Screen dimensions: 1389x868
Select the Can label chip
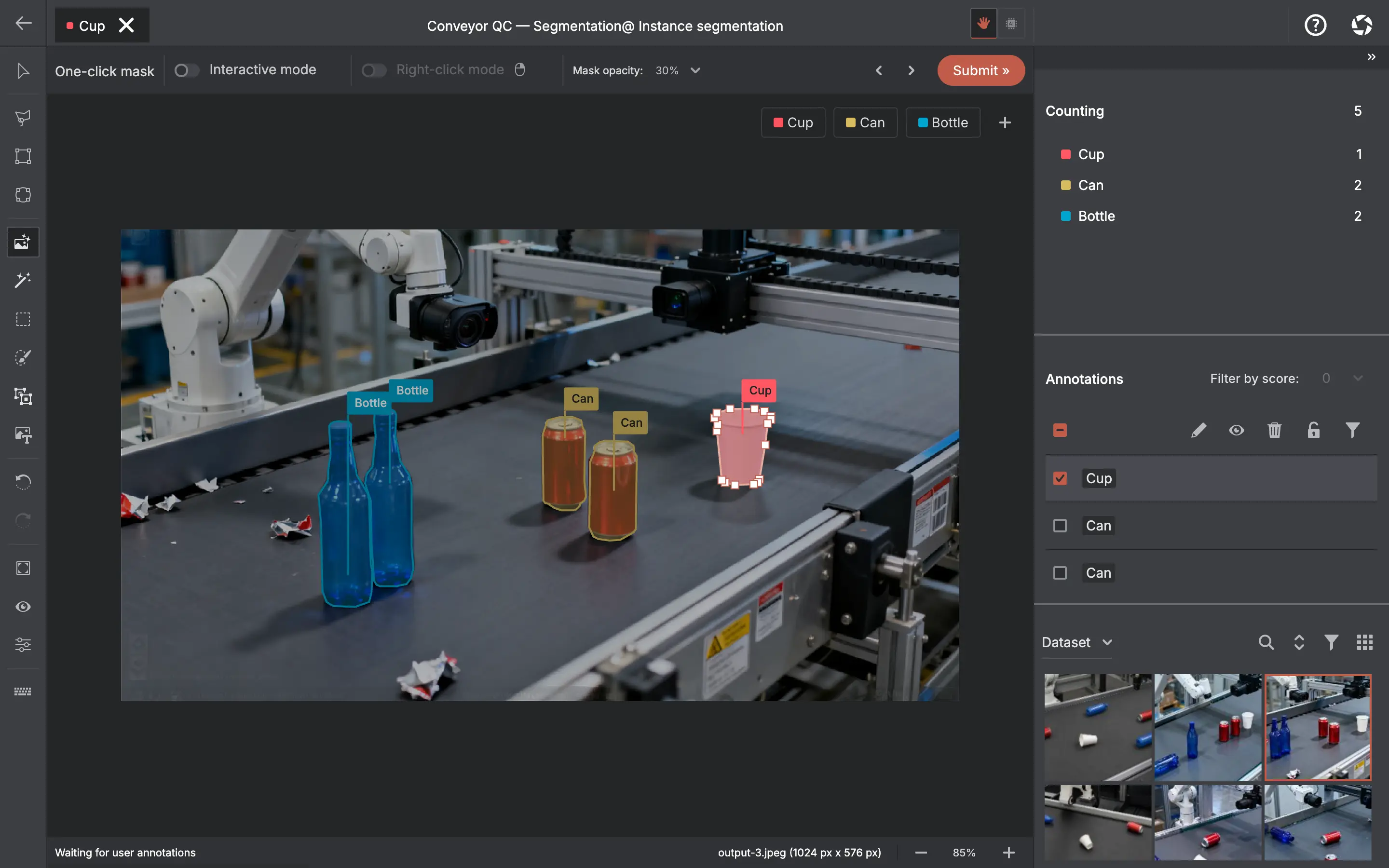tap(865, 122)
